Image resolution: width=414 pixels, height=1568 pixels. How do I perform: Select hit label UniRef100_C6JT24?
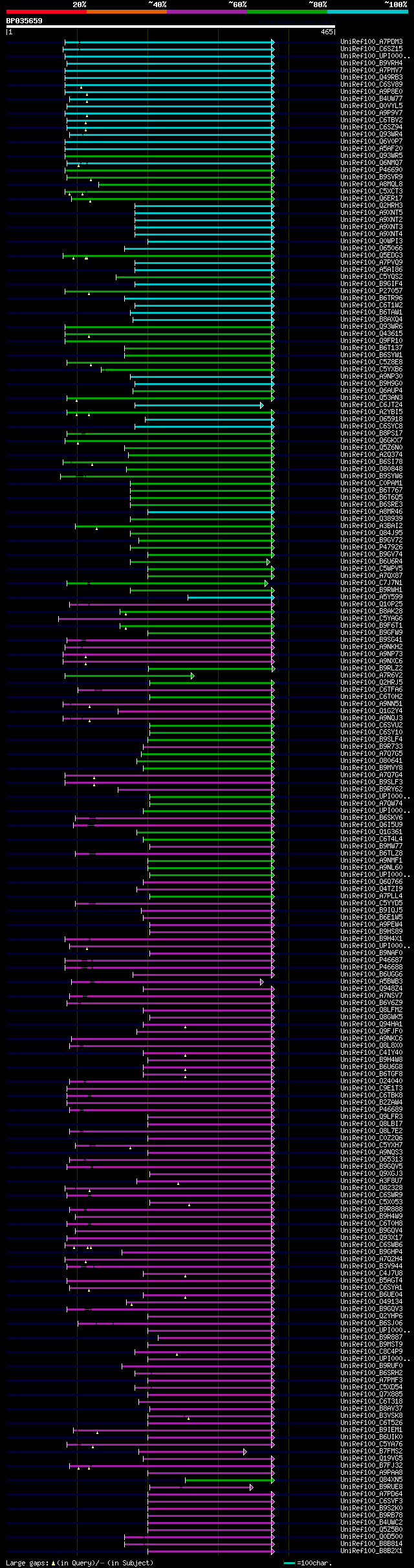[371, 405]
